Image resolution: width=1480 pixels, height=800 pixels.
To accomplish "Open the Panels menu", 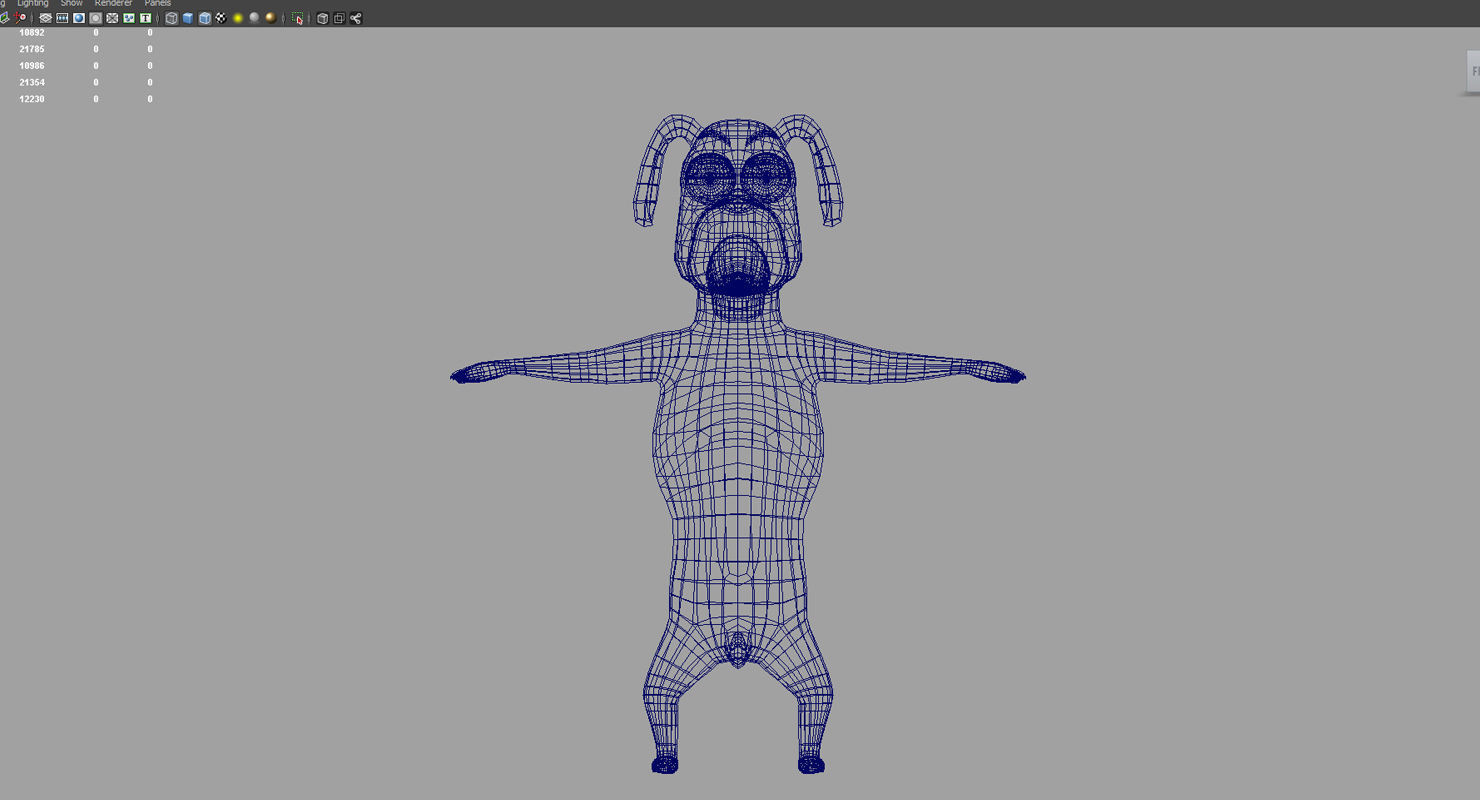I will (157, 4).
